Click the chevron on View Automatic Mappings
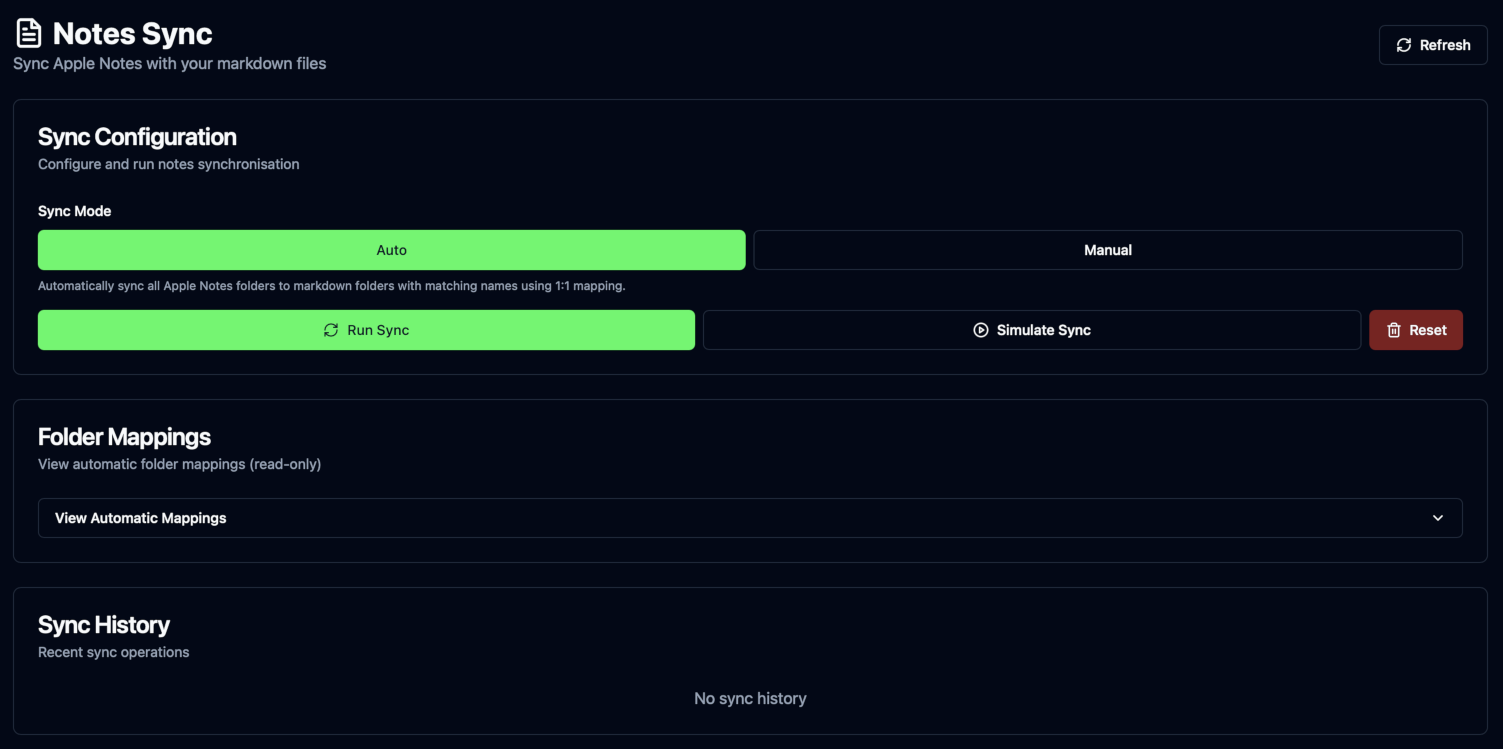This screenshot has width=1503, height=749. [x=1438, y=518]
